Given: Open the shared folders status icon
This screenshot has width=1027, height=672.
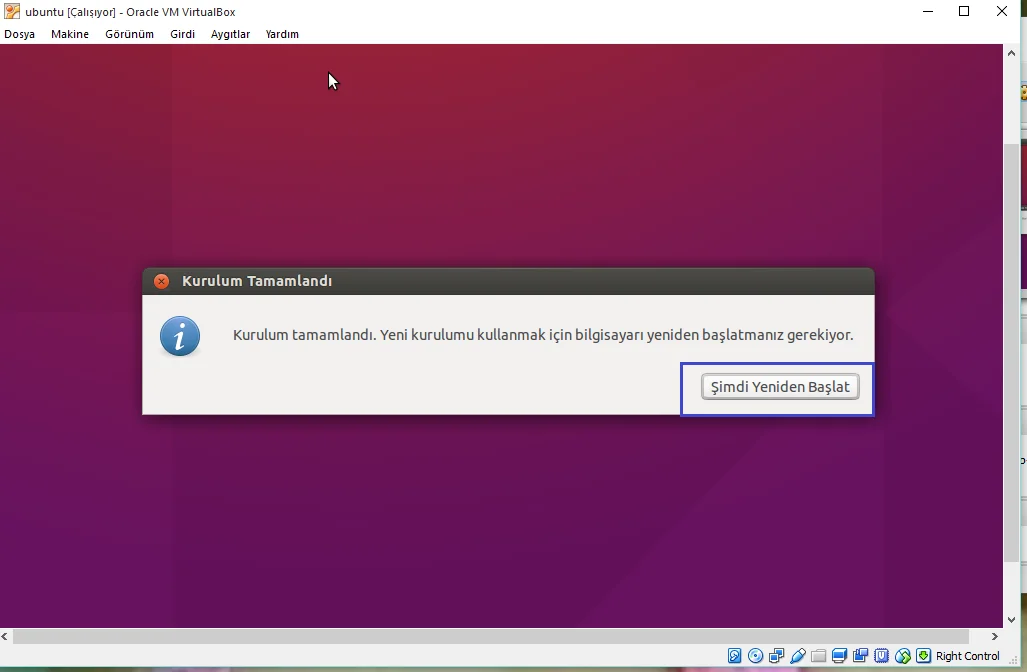Looking at the screenshot, I should 819,656.
